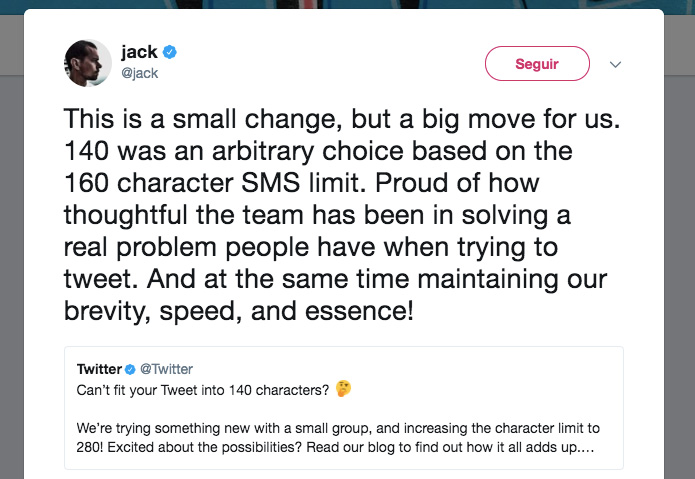Click the line "Can't fit your Tweet into 140 characters?"
The image size is (695, 479).
point(204,388)
